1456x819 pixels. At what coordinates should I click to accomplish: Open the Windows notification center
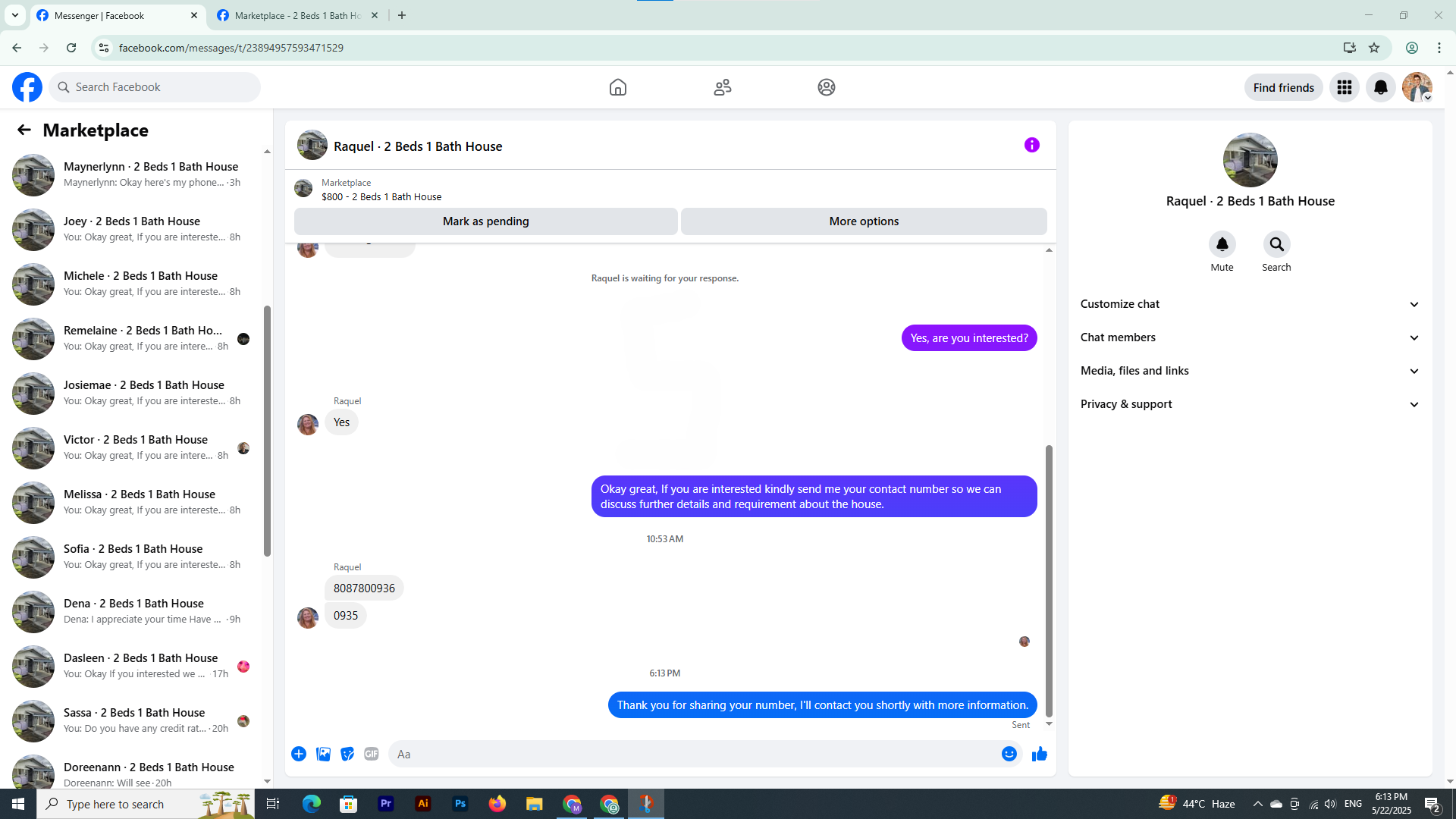[x=1432, y=804]
